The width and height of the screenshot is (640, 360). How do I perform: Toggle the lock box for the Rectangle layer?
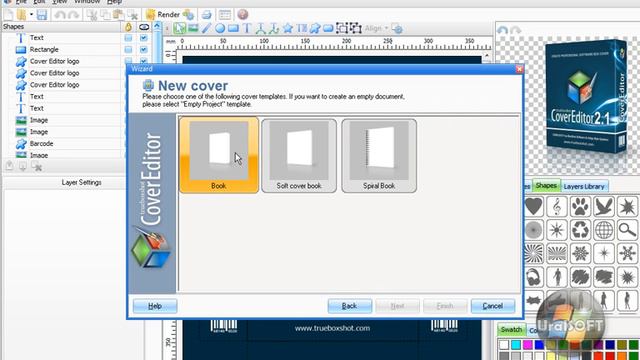coord(128,49)
